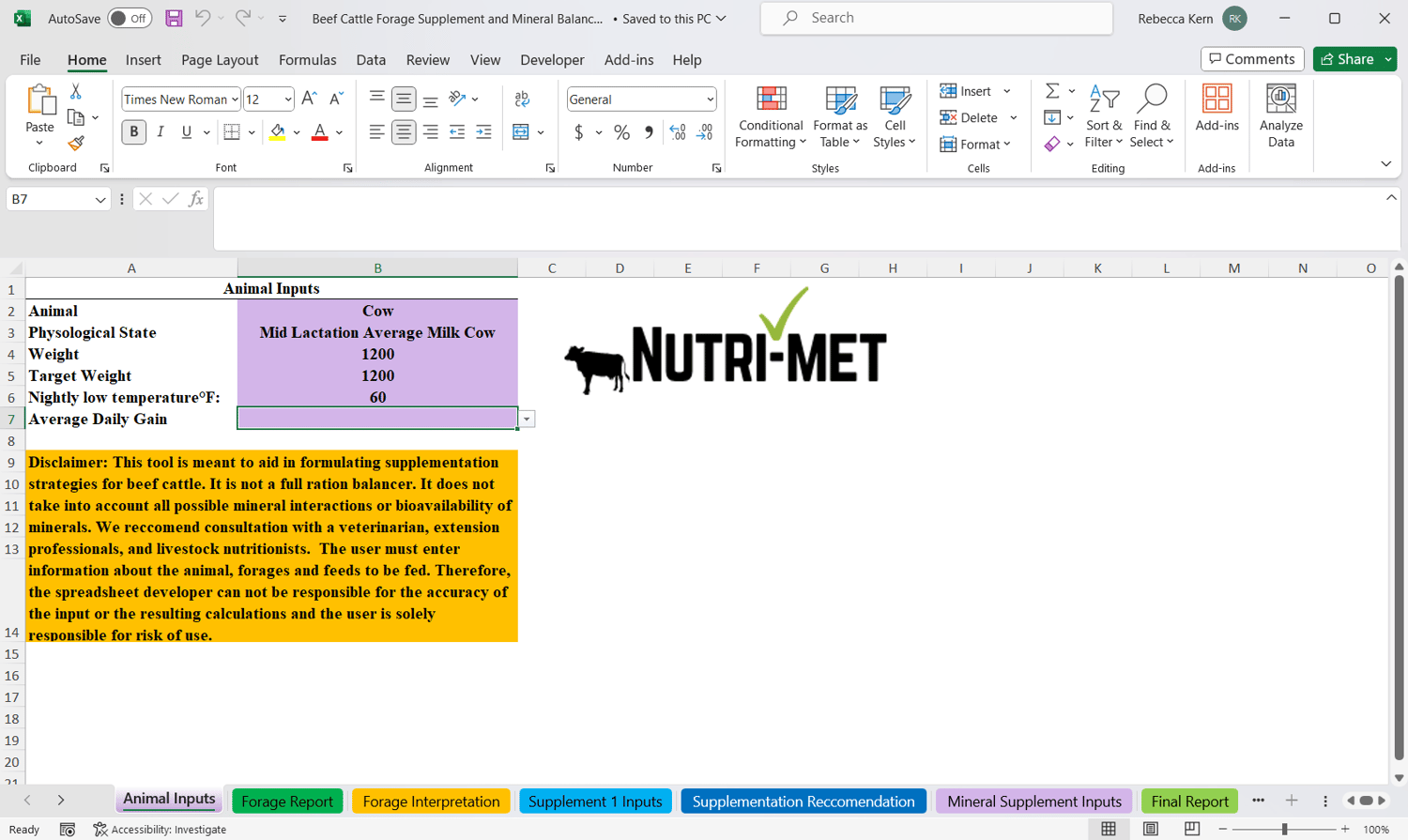
Task: Open the font name dropdown
Action: click(235, 99)
